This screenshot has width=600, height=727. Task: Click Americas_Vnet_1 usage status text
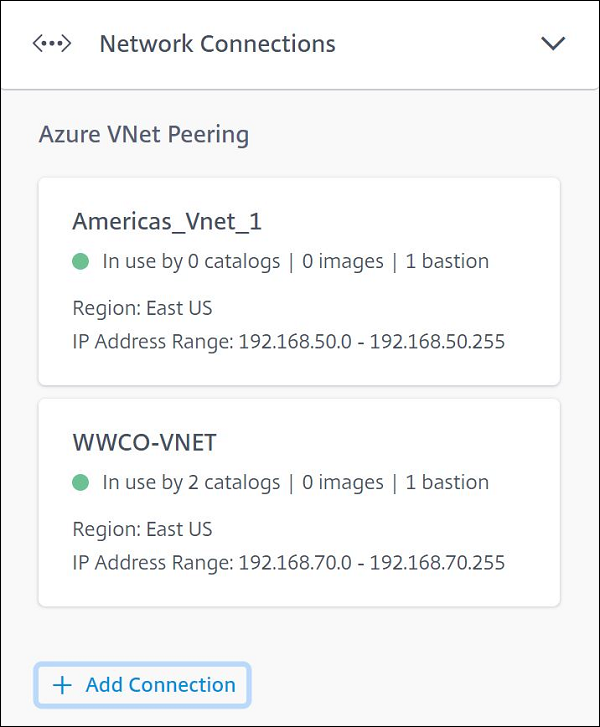(191, 262)
